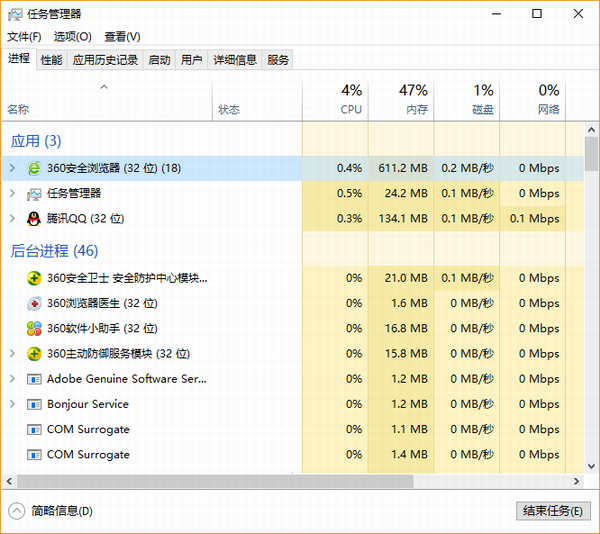Click the 360安全浏览器 browser icon

click(x=34, y=168)
